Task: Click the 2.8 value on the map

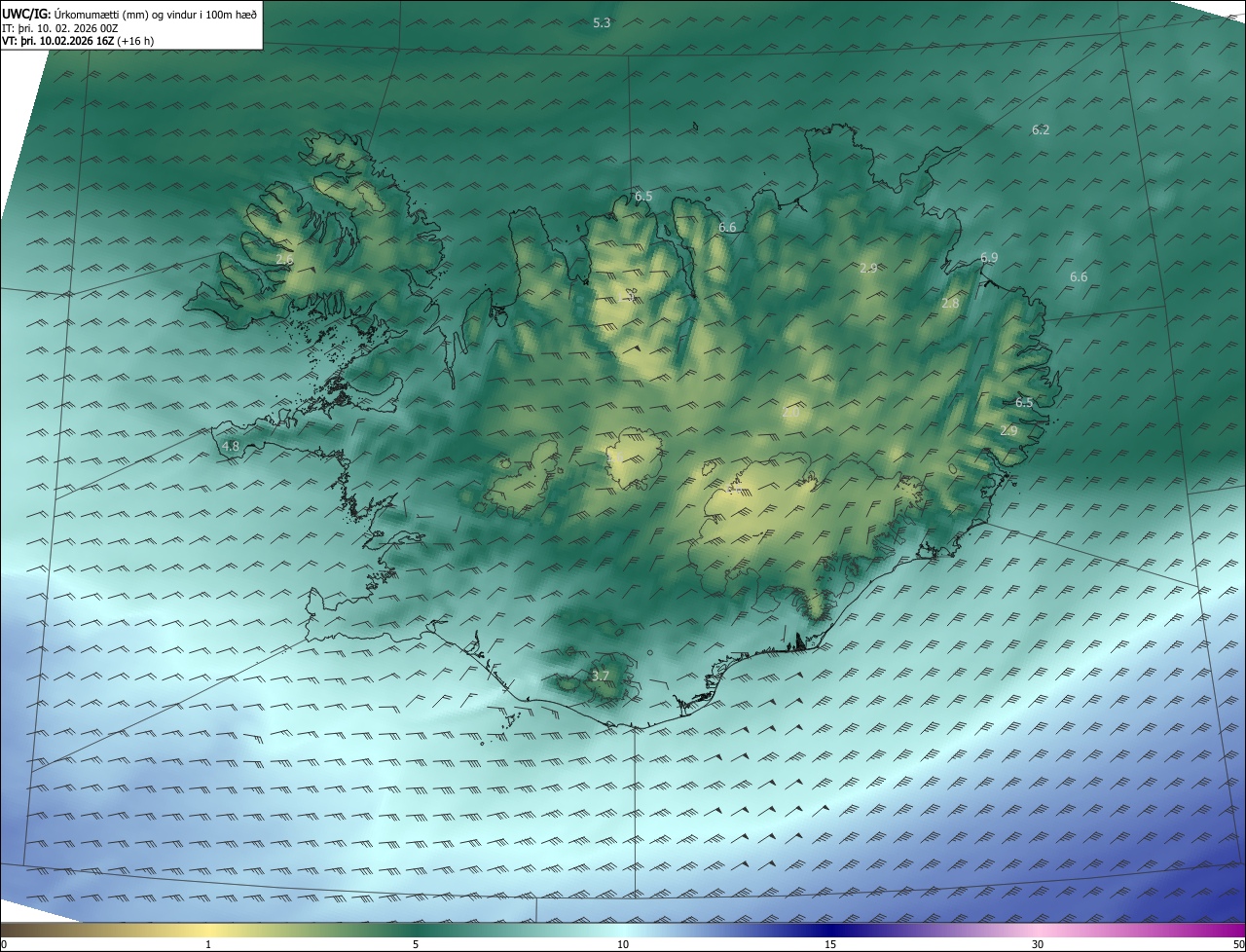Action: (950, 303)
